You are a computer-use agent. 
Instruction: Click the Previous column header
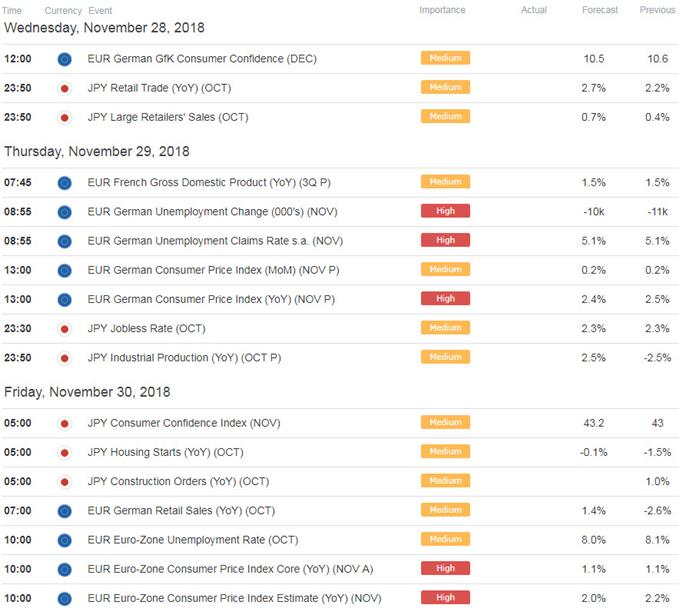(x=657, y=10)
